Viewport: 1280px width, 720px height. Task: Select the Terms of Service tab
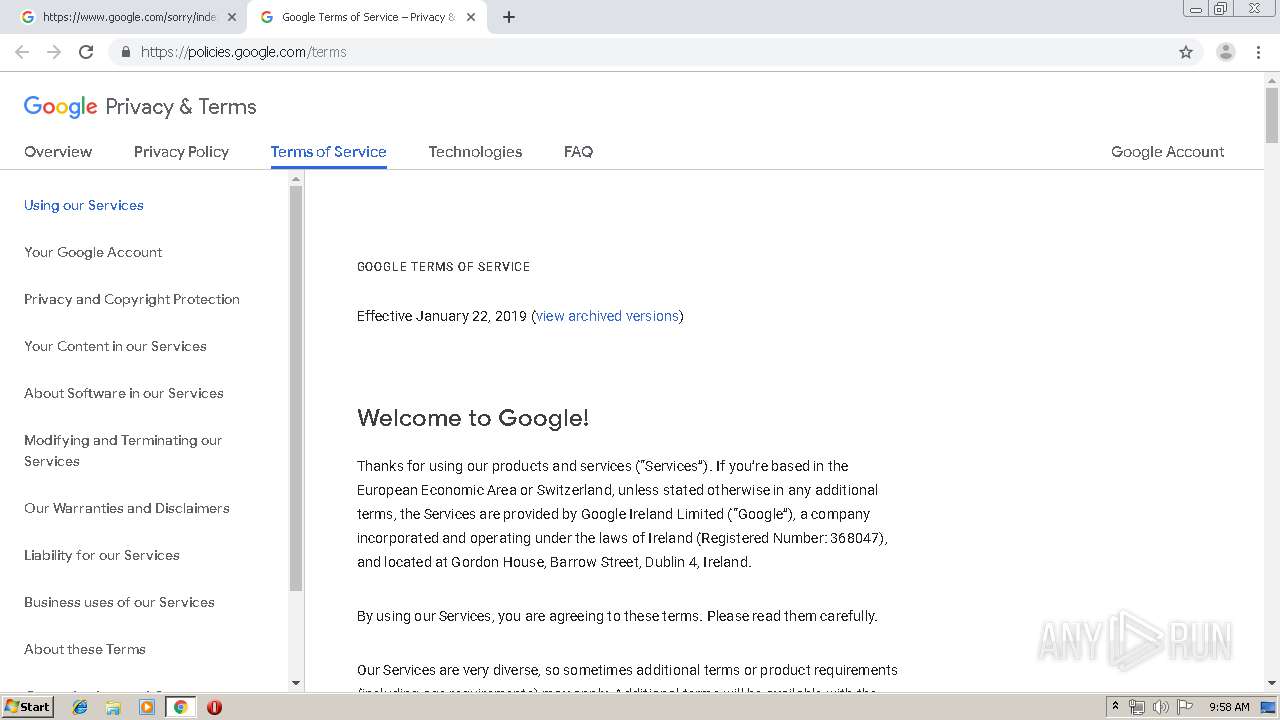[328, 152]
